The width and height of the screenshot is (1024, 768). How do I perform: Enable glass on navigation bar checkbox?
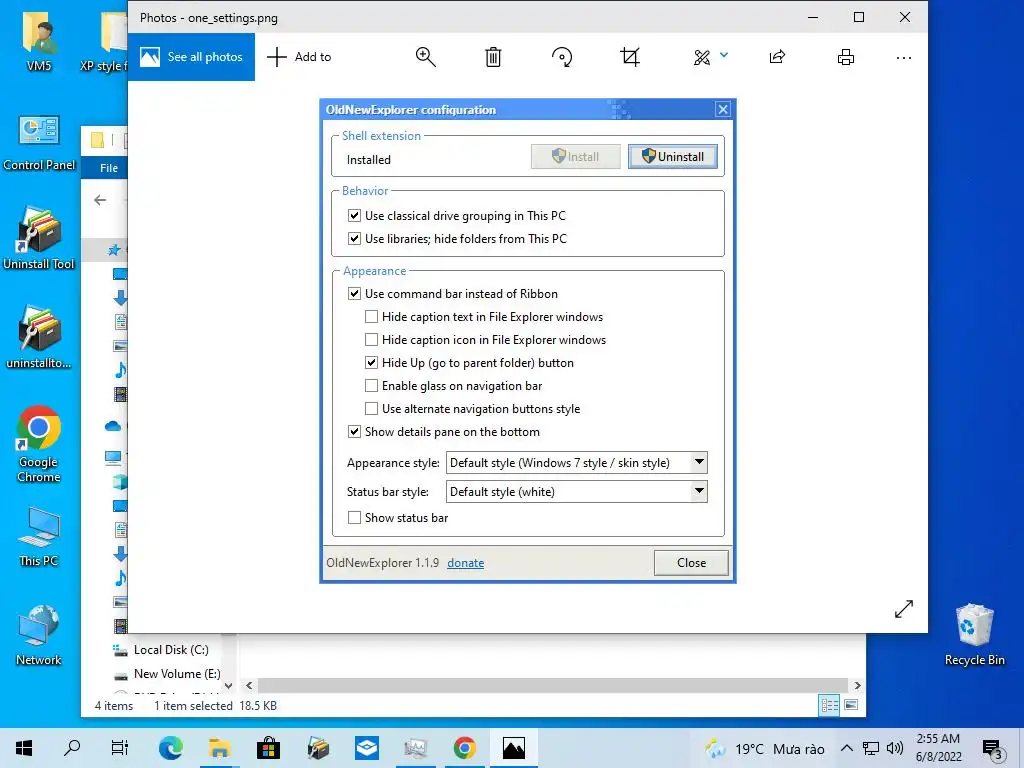point(372,386)
